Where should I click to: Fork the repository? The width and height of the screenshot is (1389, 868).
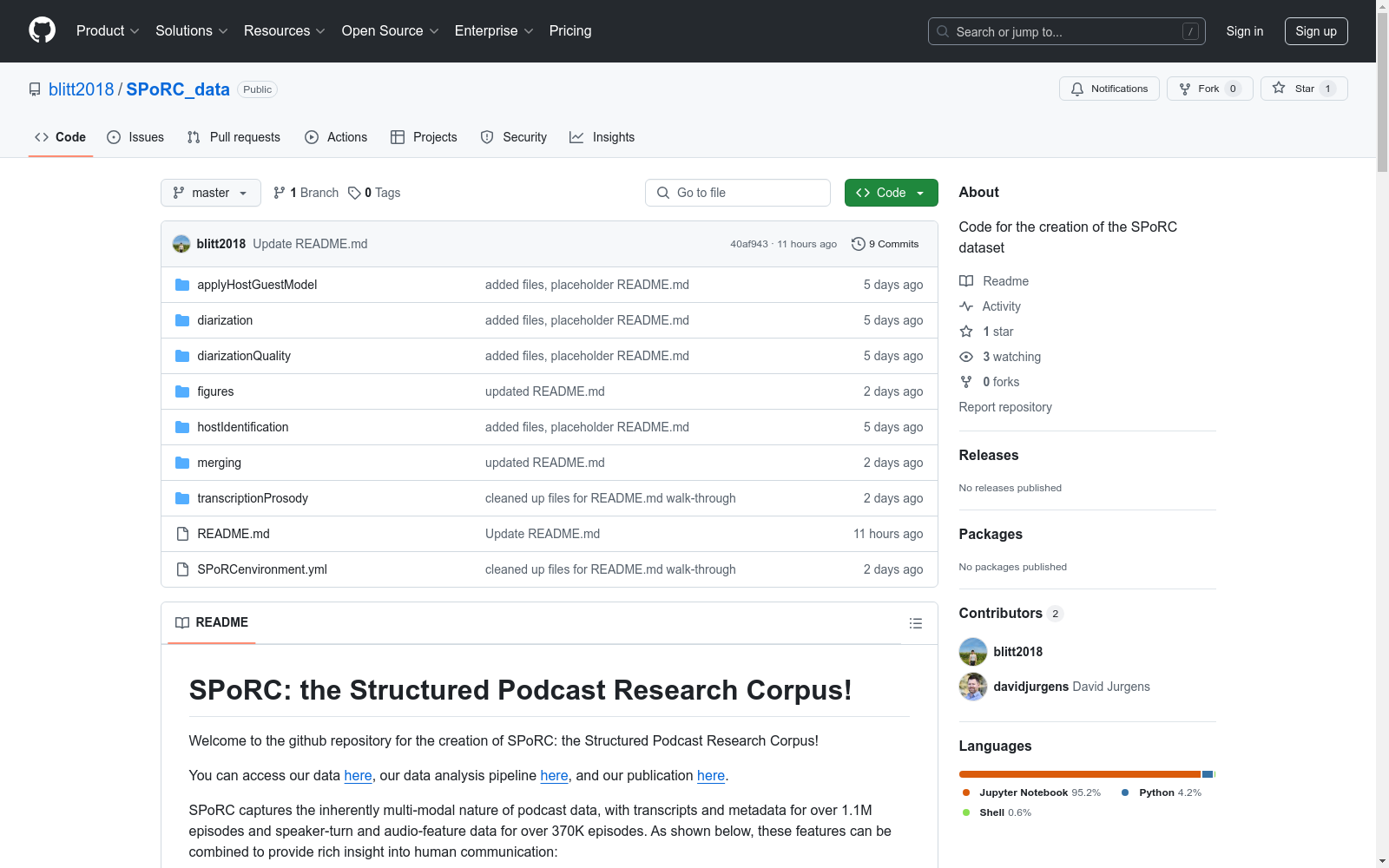[1209, 89]
